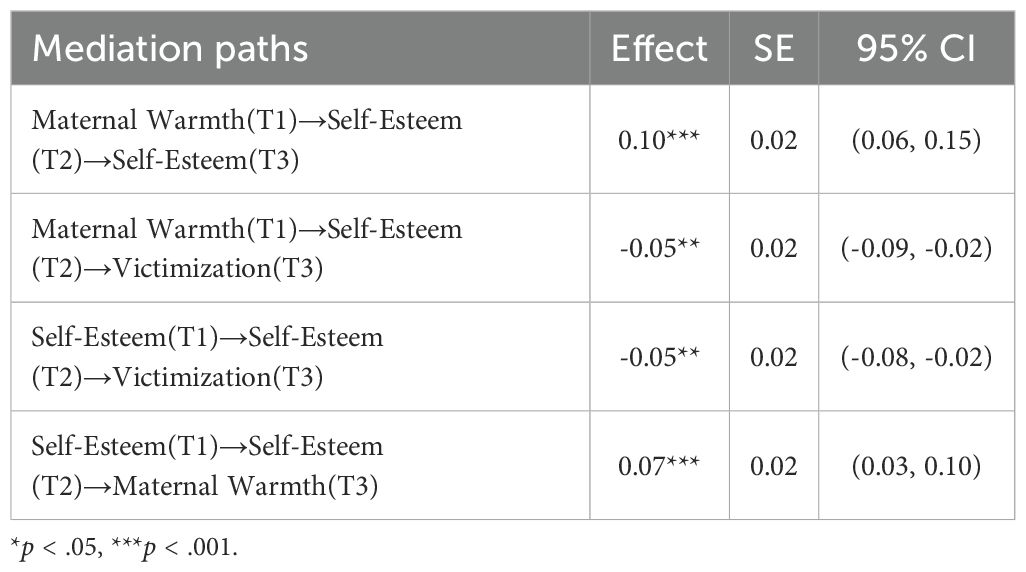
Task: Click the Maternal Warmth to Victimization(T3) path cell
Action: click(247, 249)
